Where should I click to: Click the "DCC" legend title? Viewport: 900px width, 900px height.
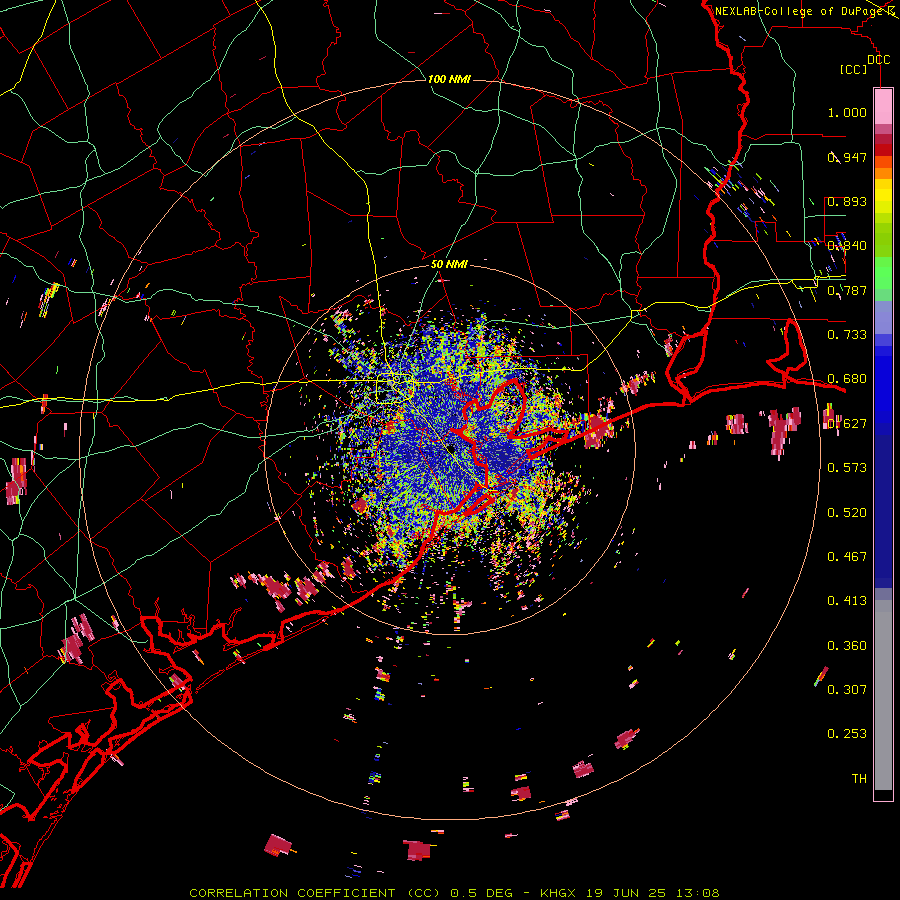879,60
